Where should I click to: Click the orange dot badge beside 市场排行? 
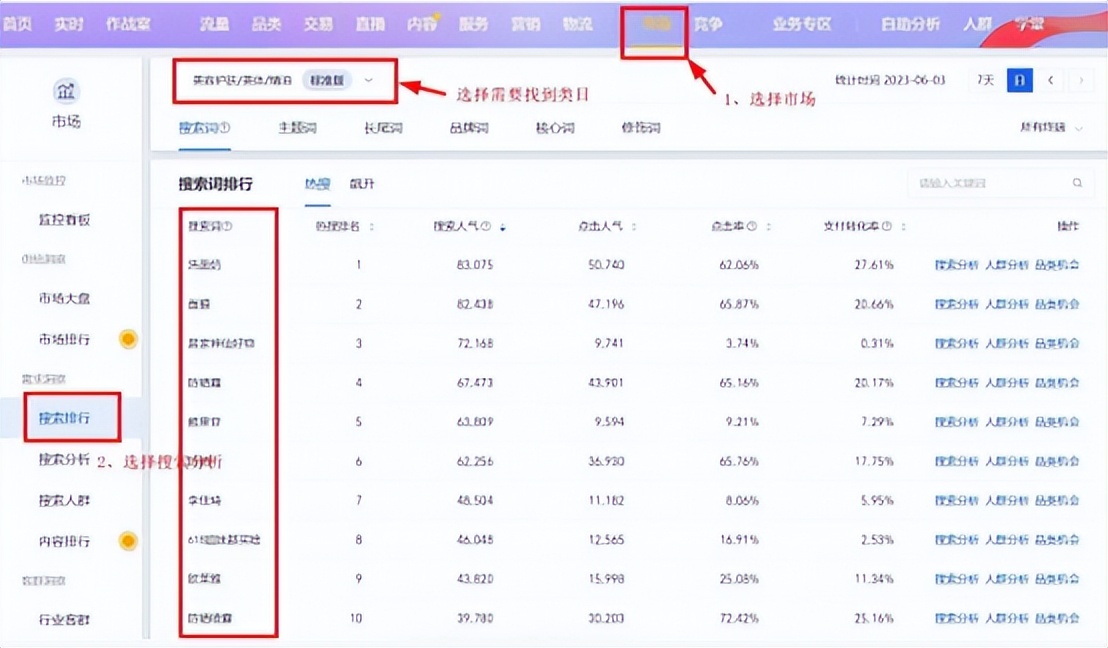127,339
